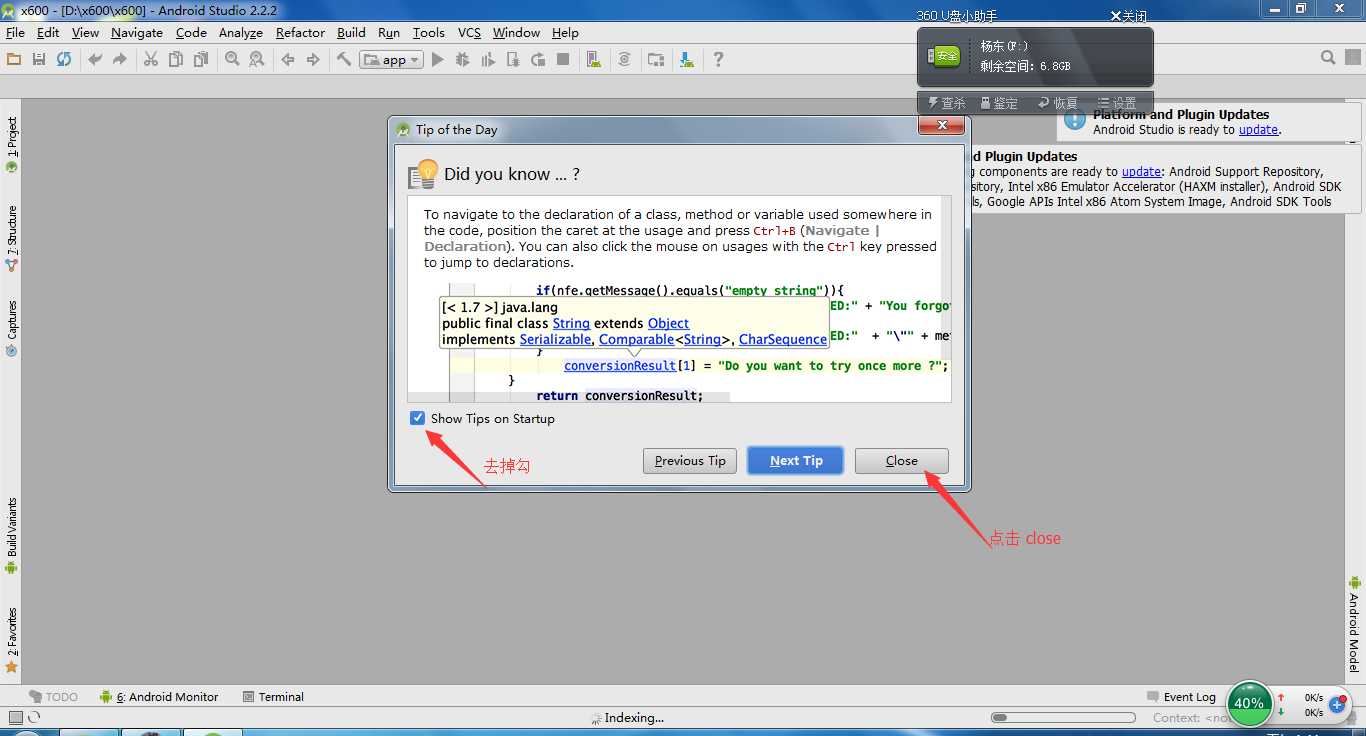Image resolution: width=1366 pixels, height=736 pixels.
Task: Open the app run configuration dropdown
Action: pos(391,59)
